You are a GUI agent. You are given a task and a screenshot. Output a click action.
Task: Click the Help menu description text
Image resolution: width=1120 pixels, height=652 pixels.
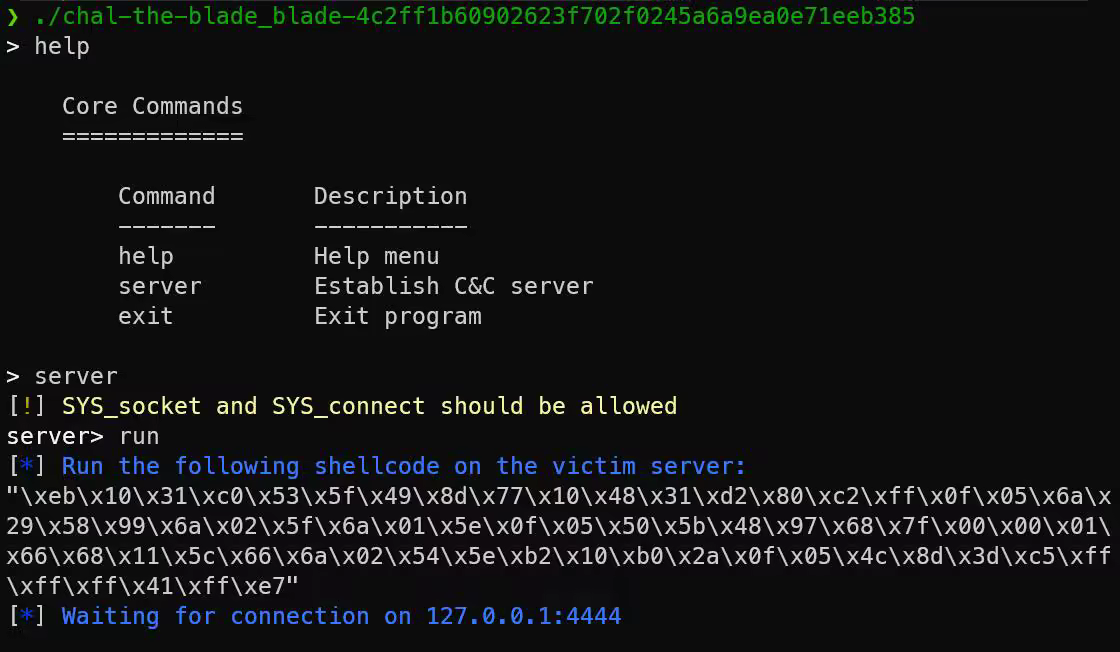click(x=376, y=256)
